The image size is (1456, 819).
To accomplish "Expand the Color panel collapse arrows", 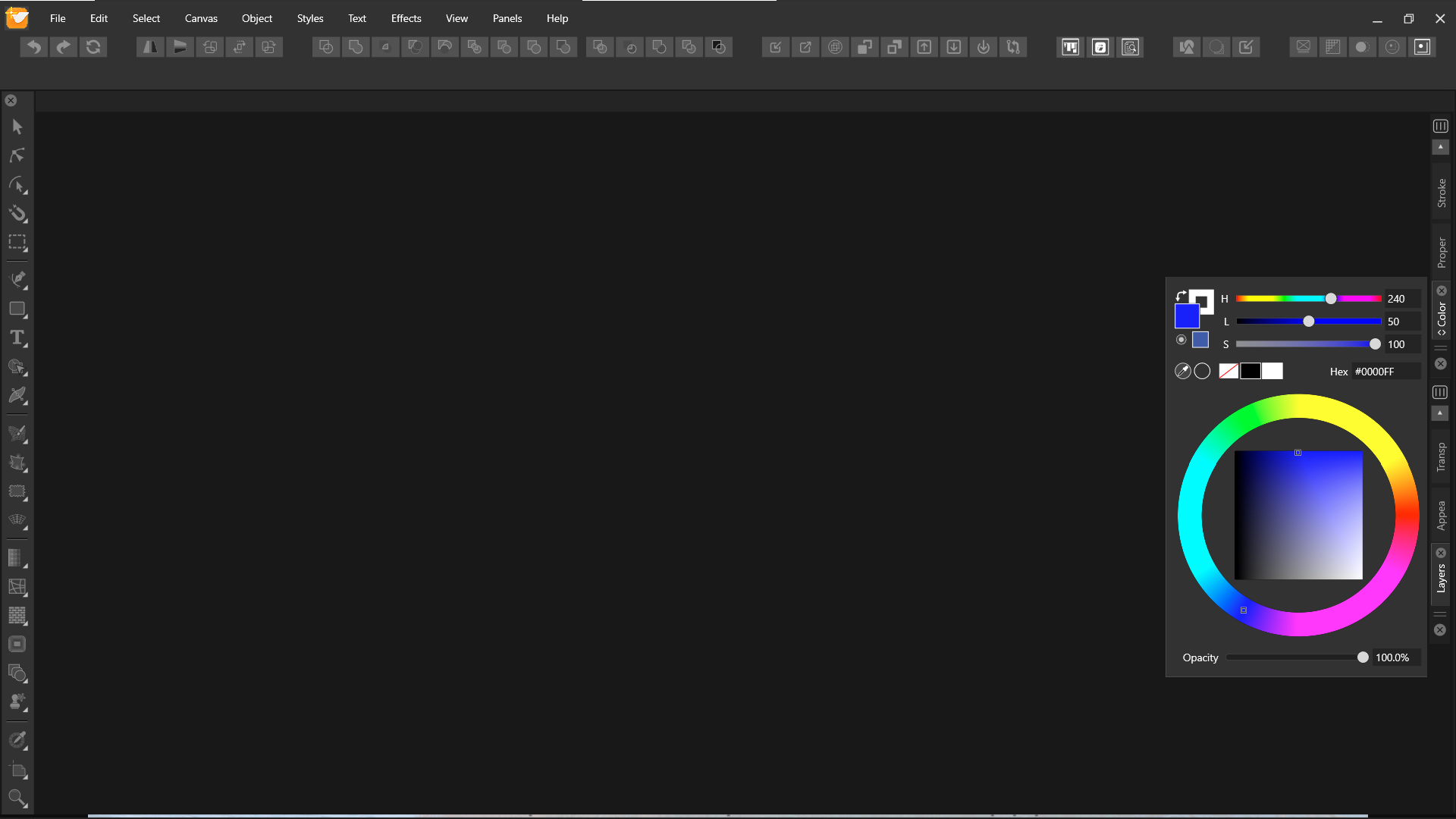I will click(x=1442, y=332).
